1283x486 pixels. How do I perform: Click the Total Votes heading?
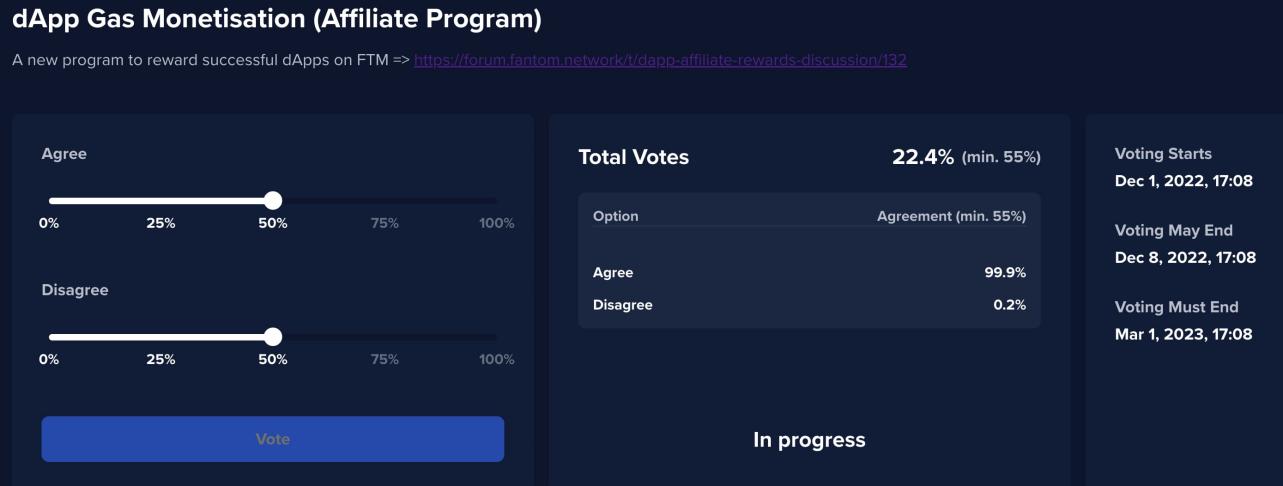click(x=634, y=157)
